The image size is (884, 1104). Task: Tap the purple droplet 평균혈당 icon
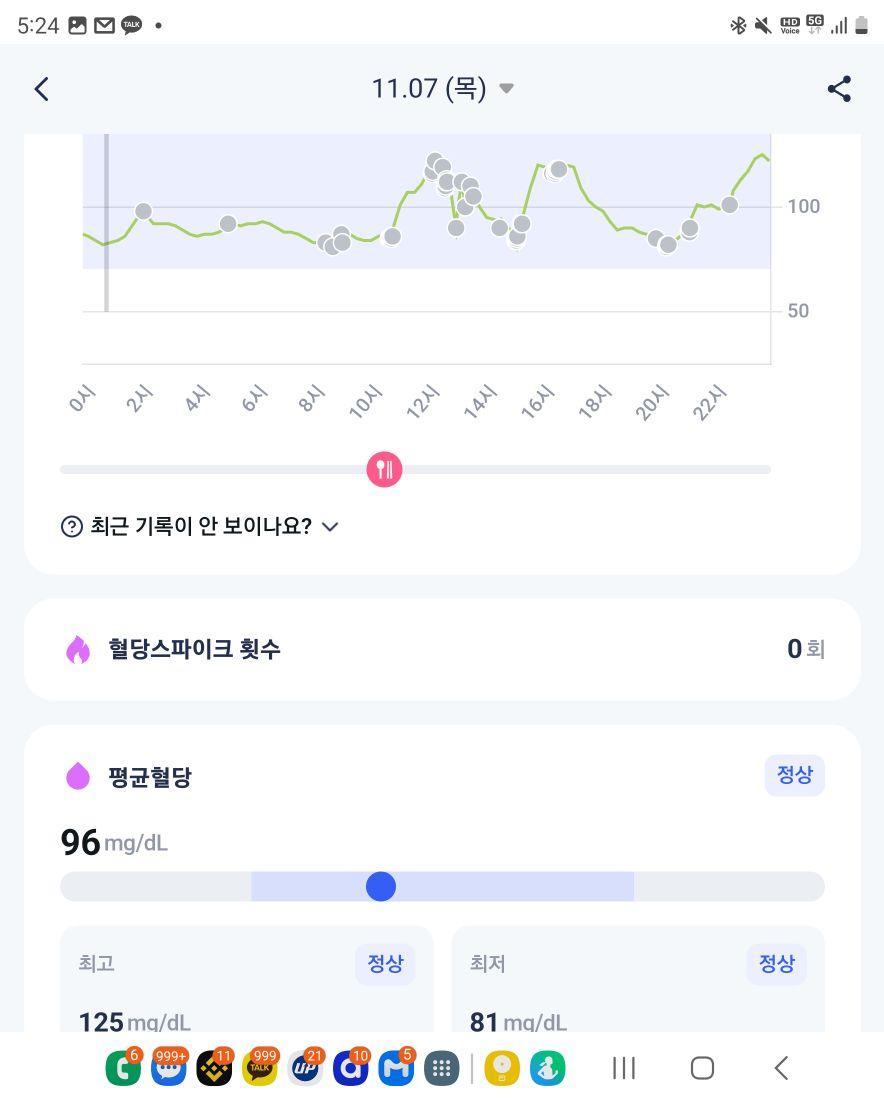[78, 776]
